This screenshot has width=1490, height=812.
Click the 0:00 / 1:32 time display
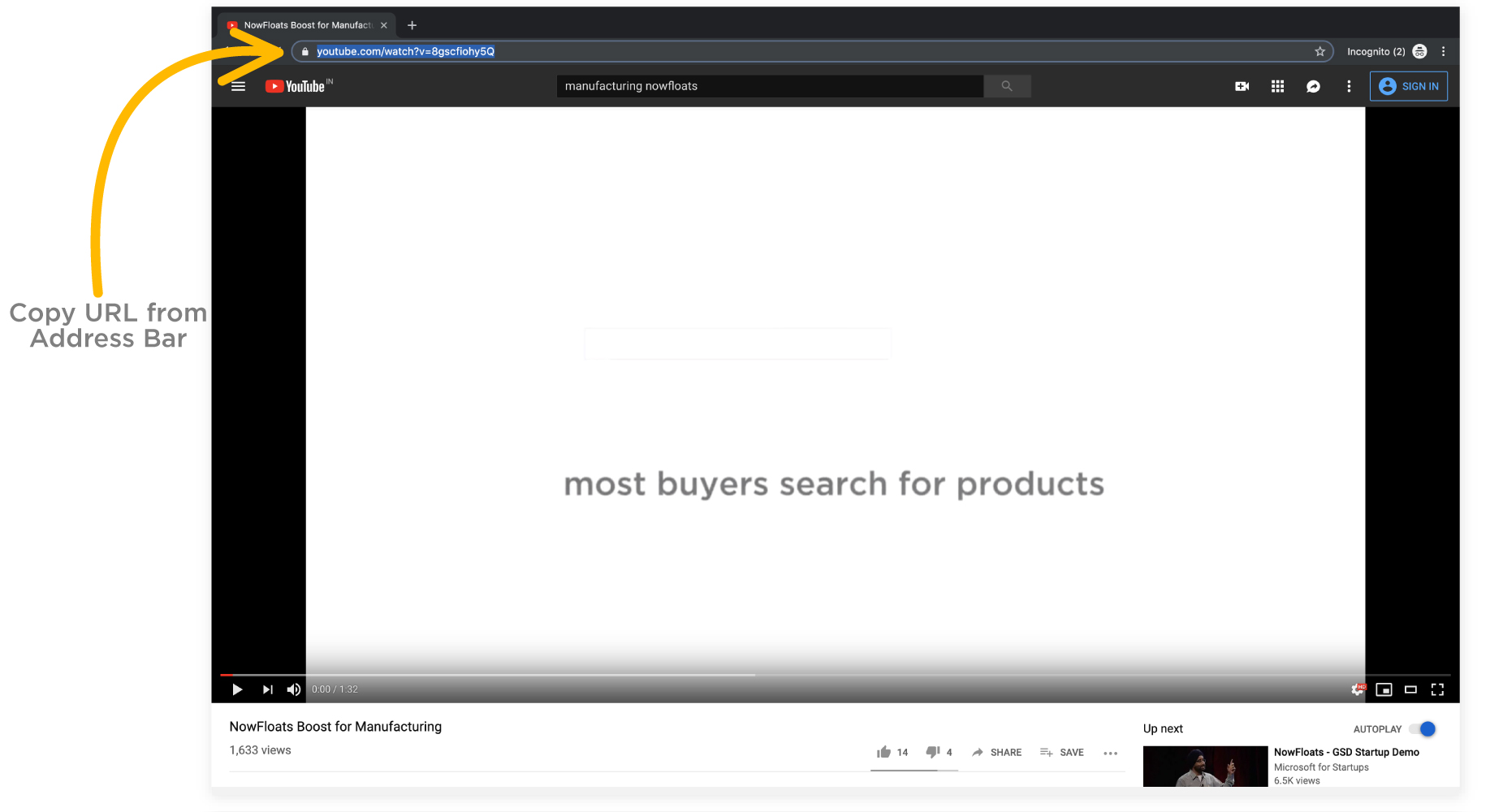pos(335,689)
